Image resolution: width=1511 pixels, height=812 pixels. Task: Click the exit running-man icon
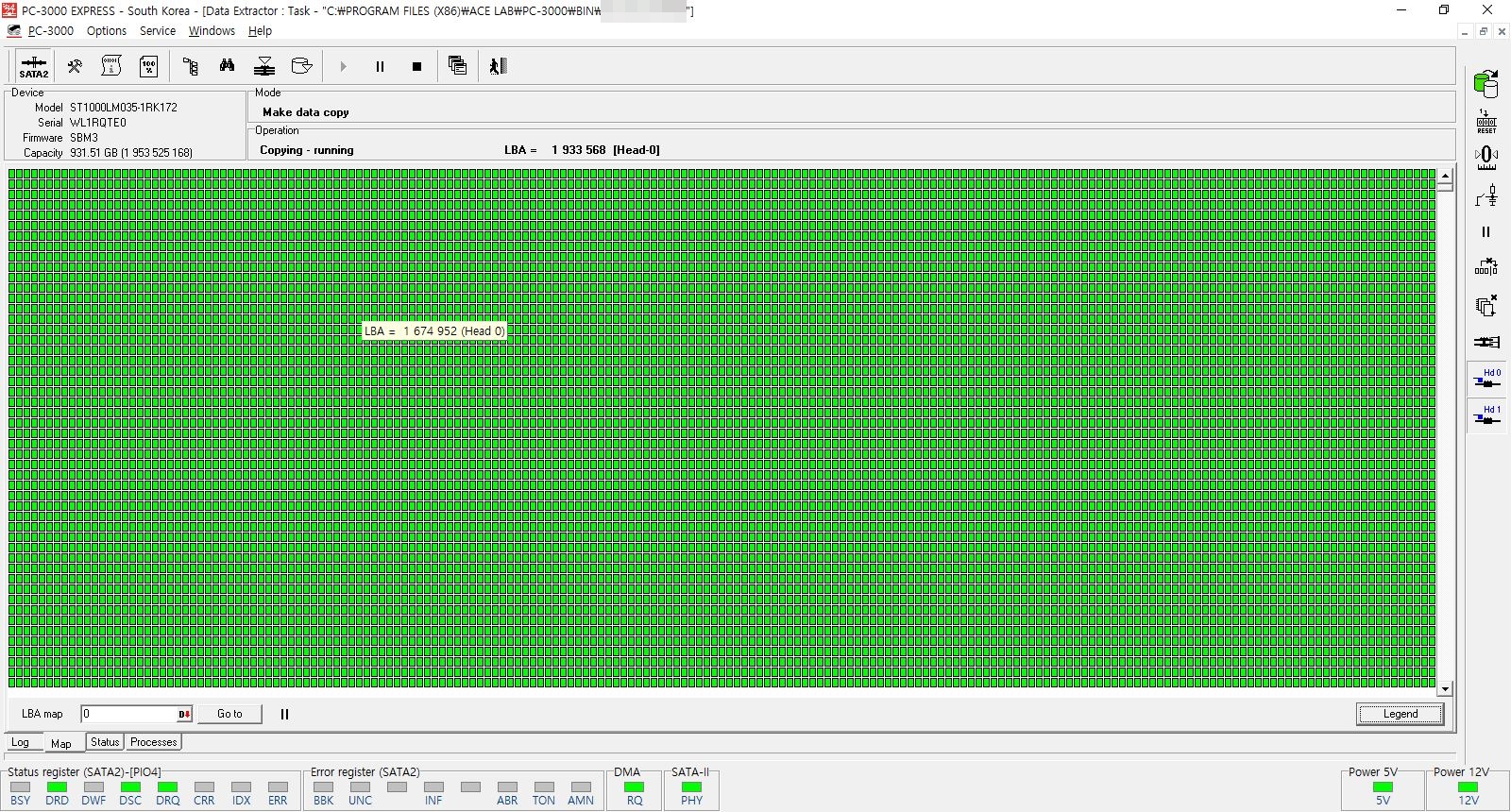click(498, 66)
